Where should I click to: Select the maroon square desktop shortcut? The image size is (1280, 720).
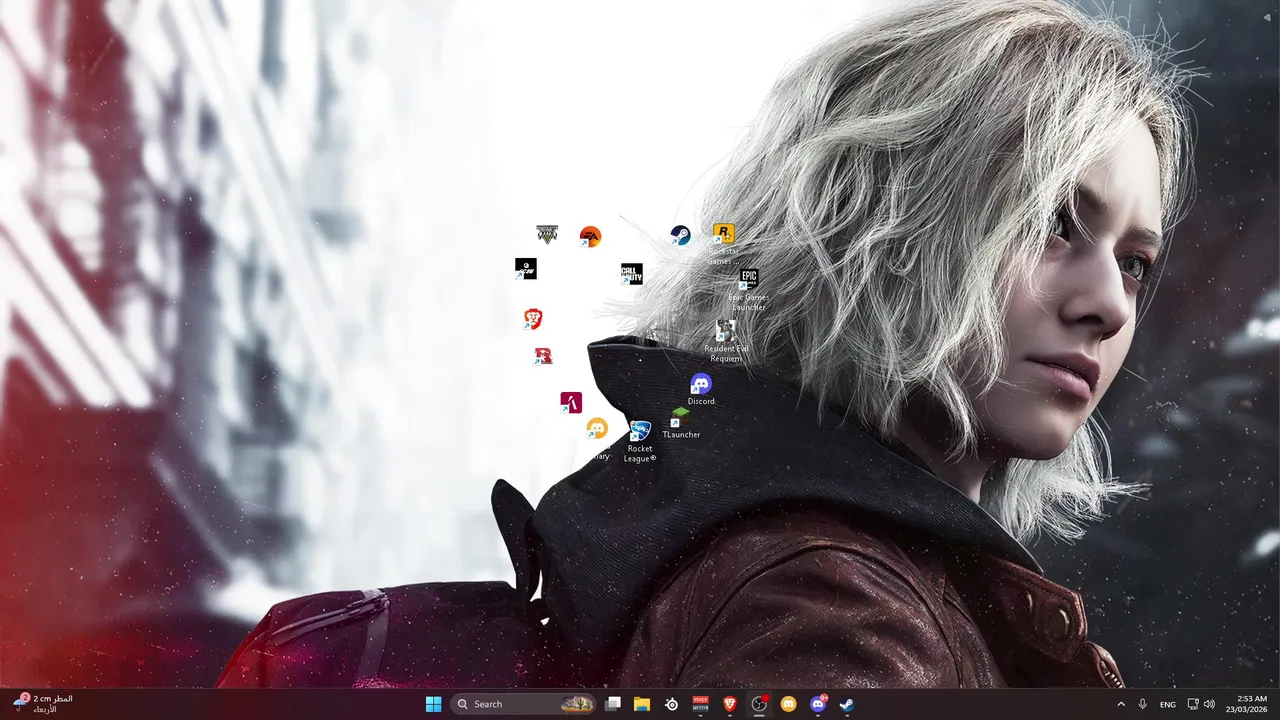coord(571,402)
